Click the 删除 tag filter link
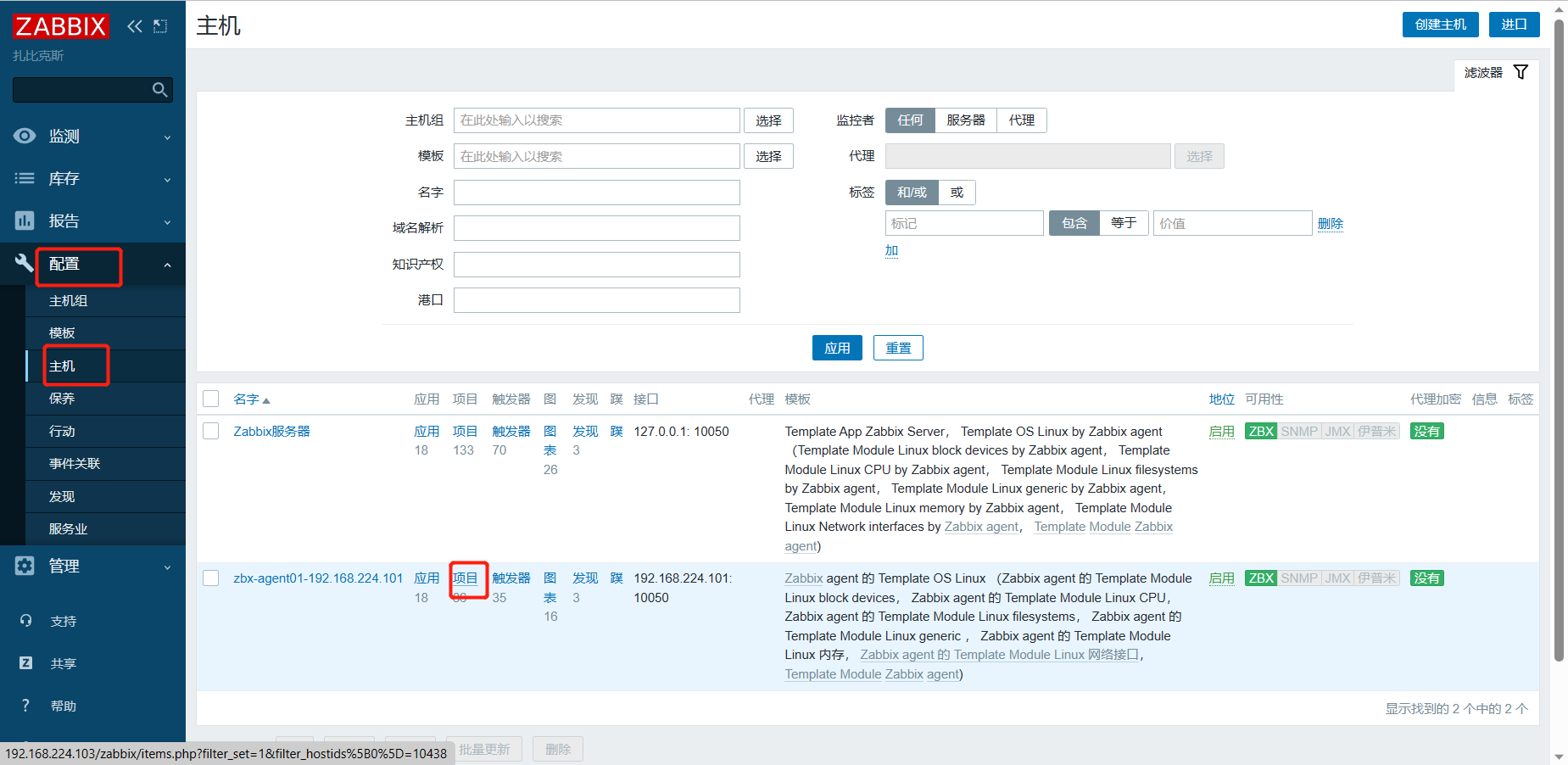 coord(1330,223)
